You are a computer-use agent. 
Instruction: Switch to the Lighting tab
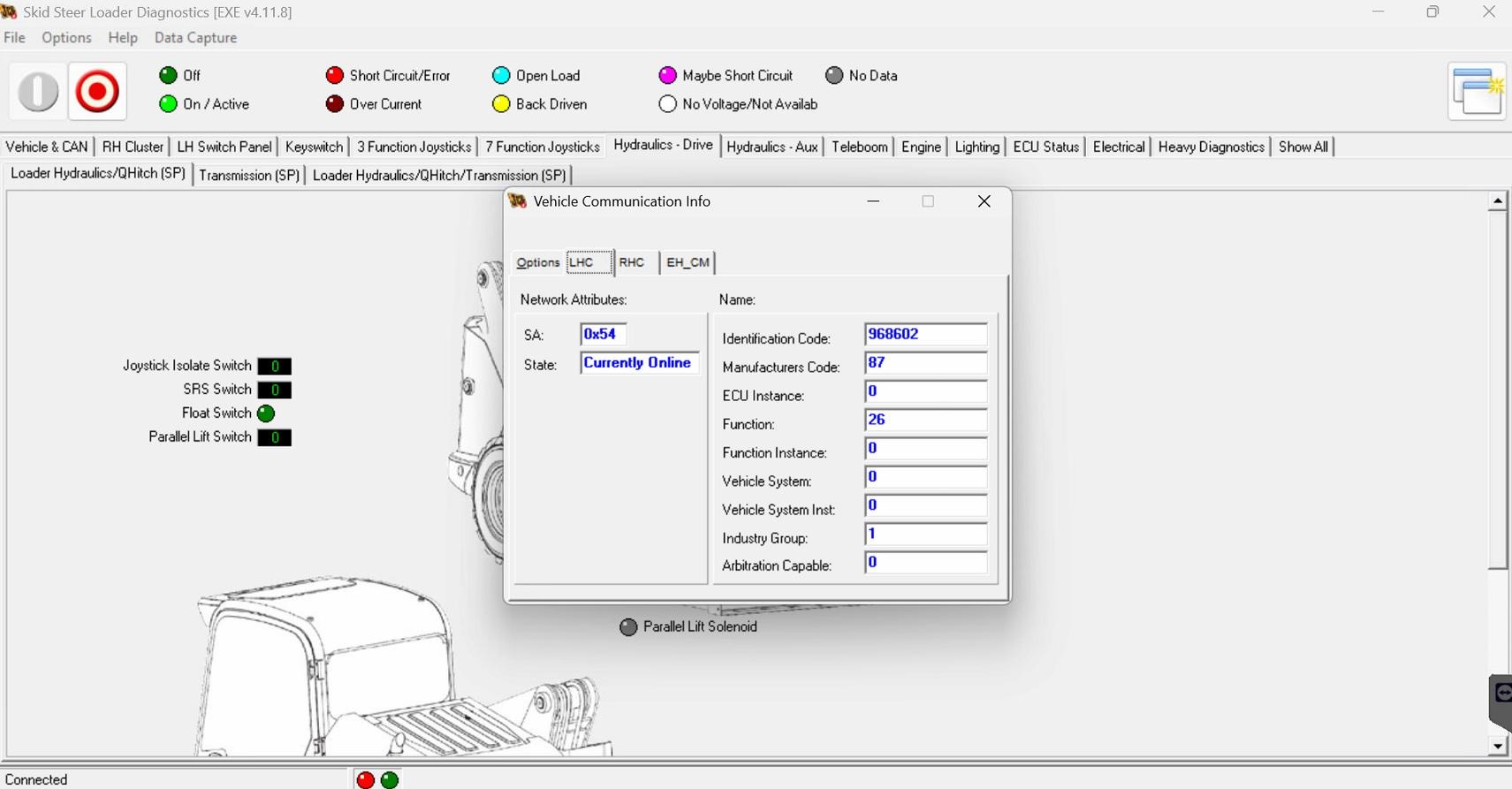click(x=976, y=147)
